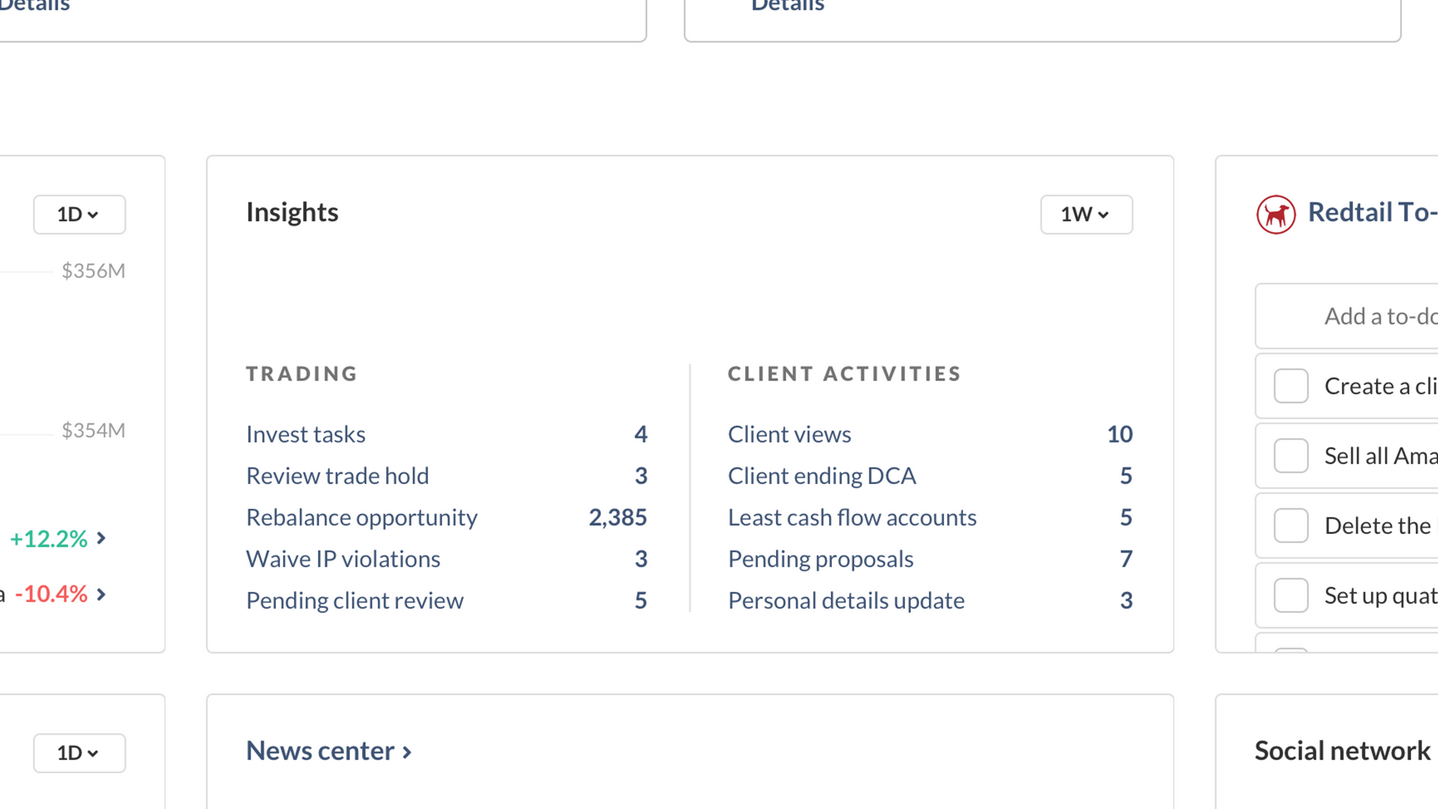
Task: Tick the 'Sell all Ama...' to-do checkbox
Action: point(1290,456)
